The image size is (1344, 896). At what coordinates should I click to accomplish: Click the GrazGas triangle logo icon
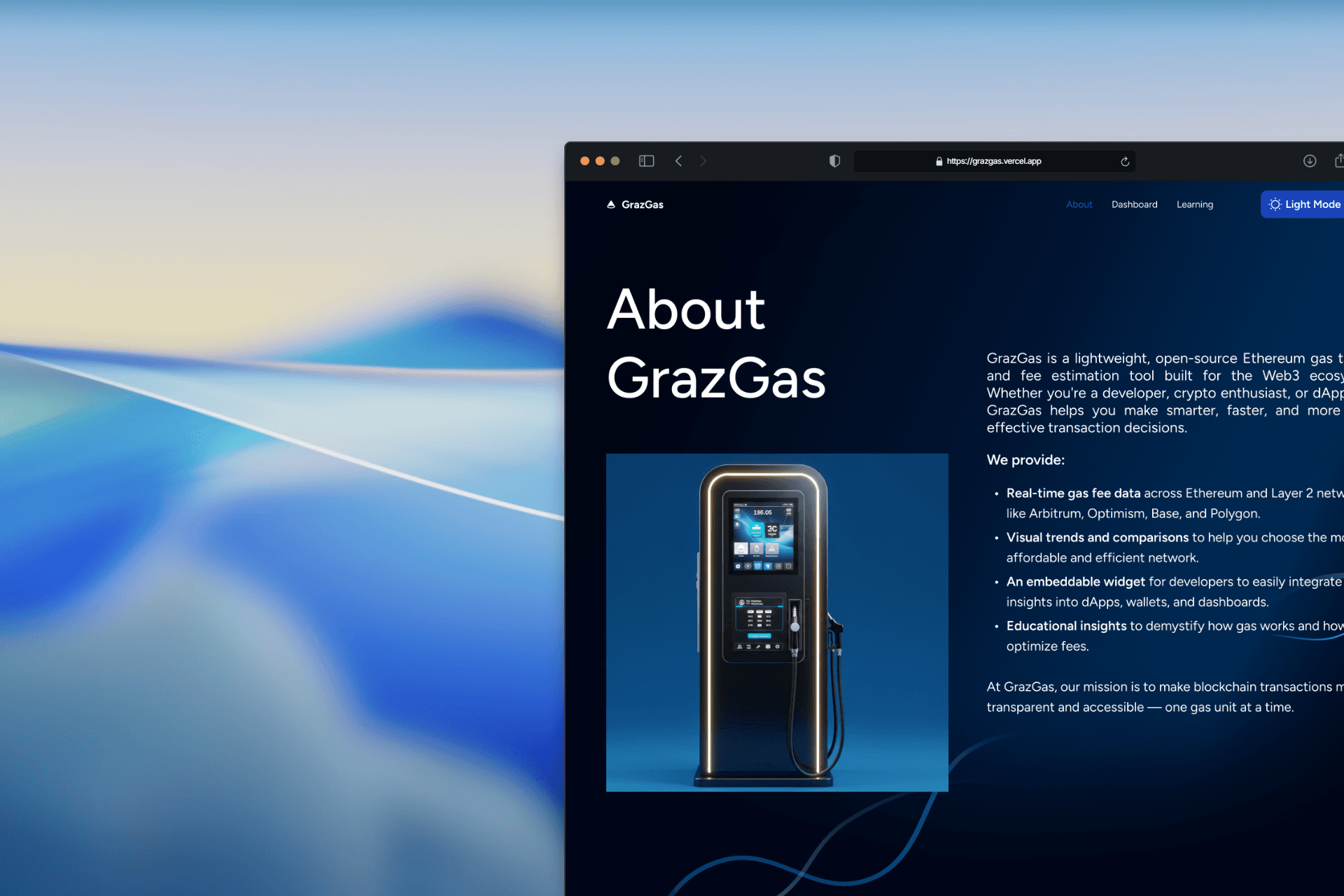point(611,204)
